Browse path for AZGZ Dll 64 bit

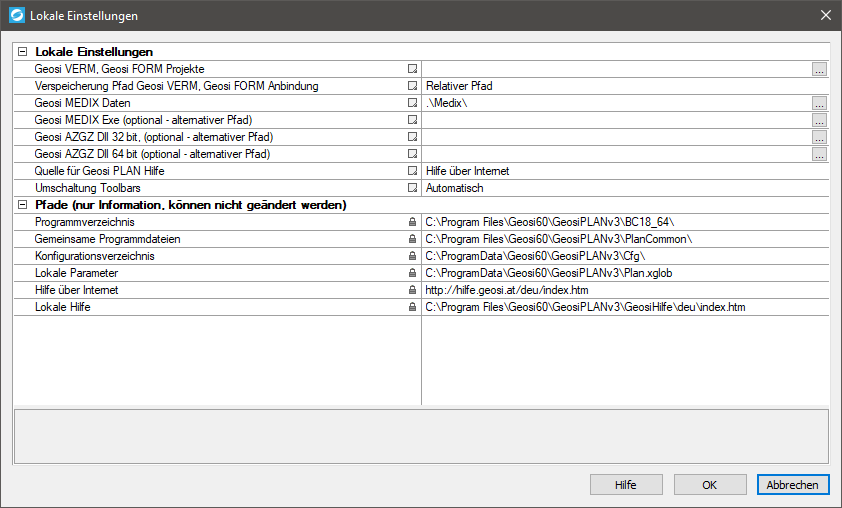coord(819,154)
